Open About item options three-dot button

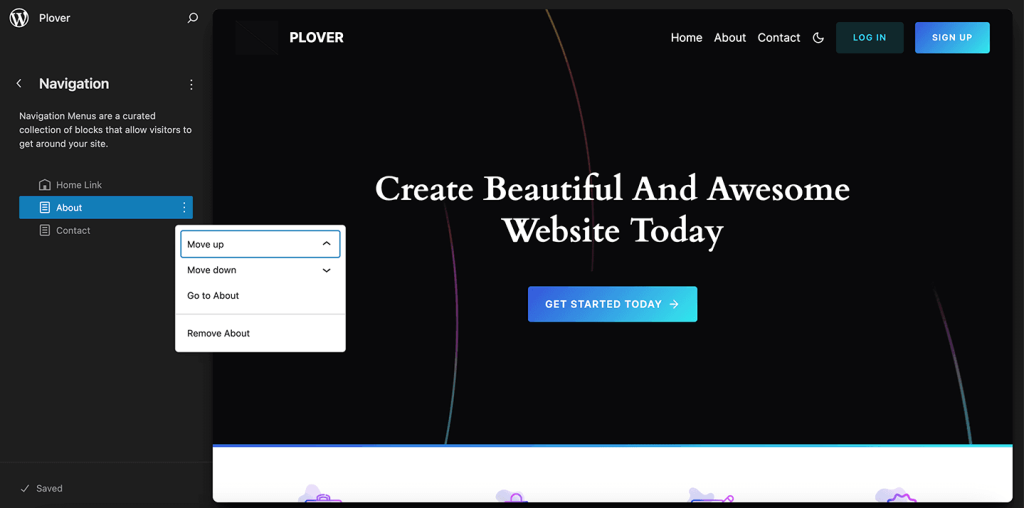point(184,208)
